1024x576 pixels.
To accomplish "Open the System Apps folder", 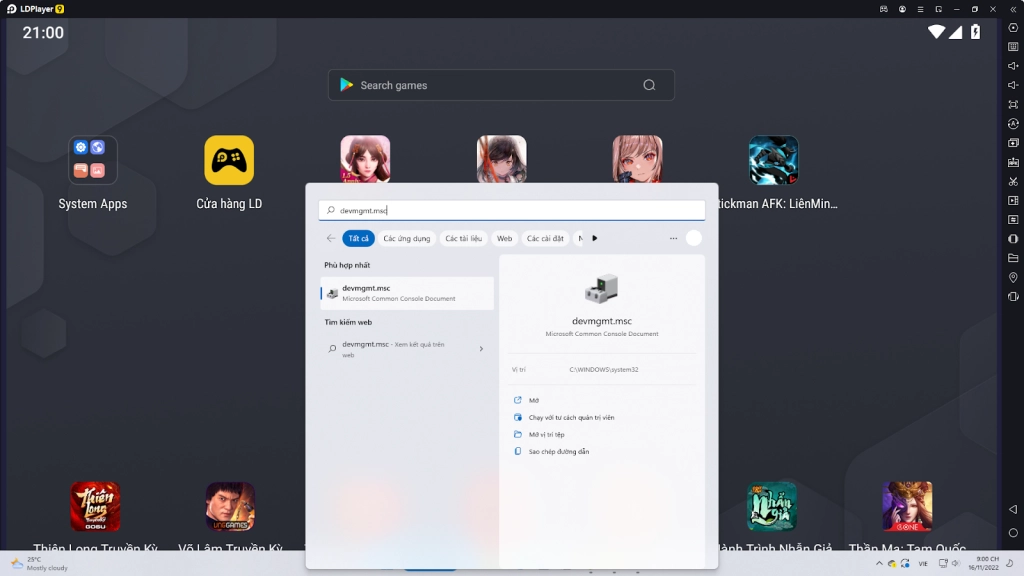I will pos(93,160).
